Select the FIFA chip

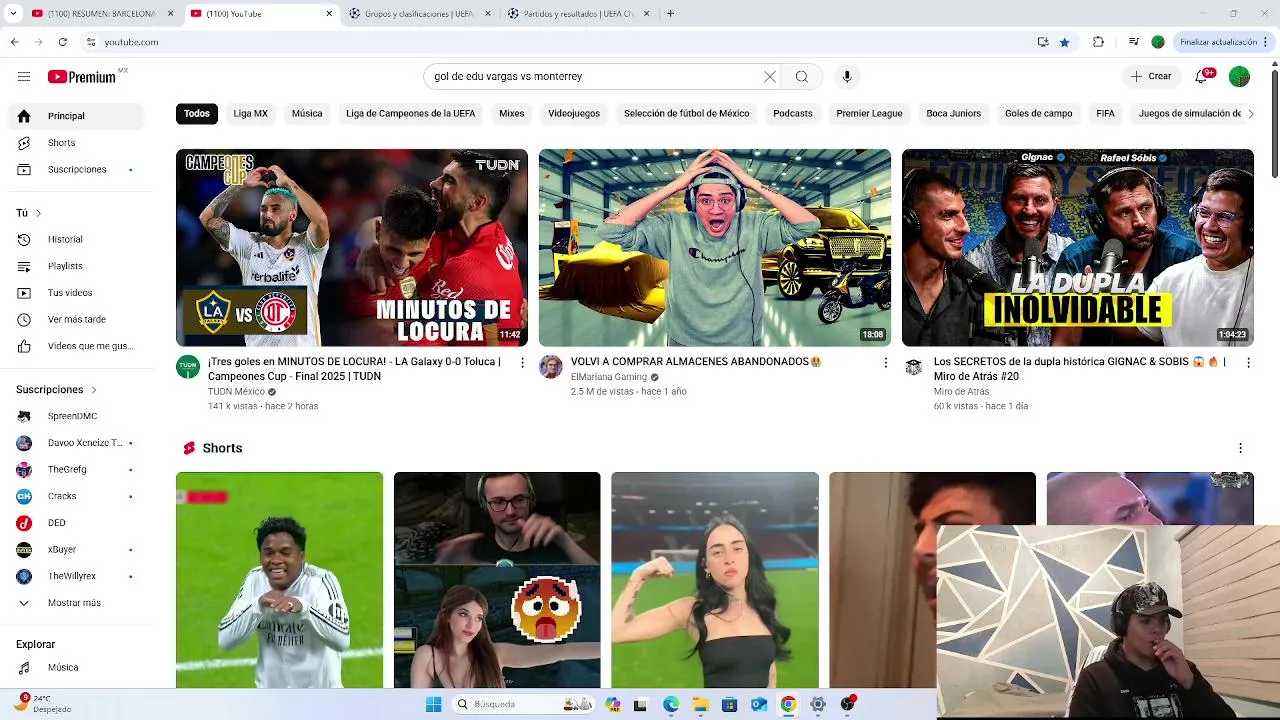1105,114
